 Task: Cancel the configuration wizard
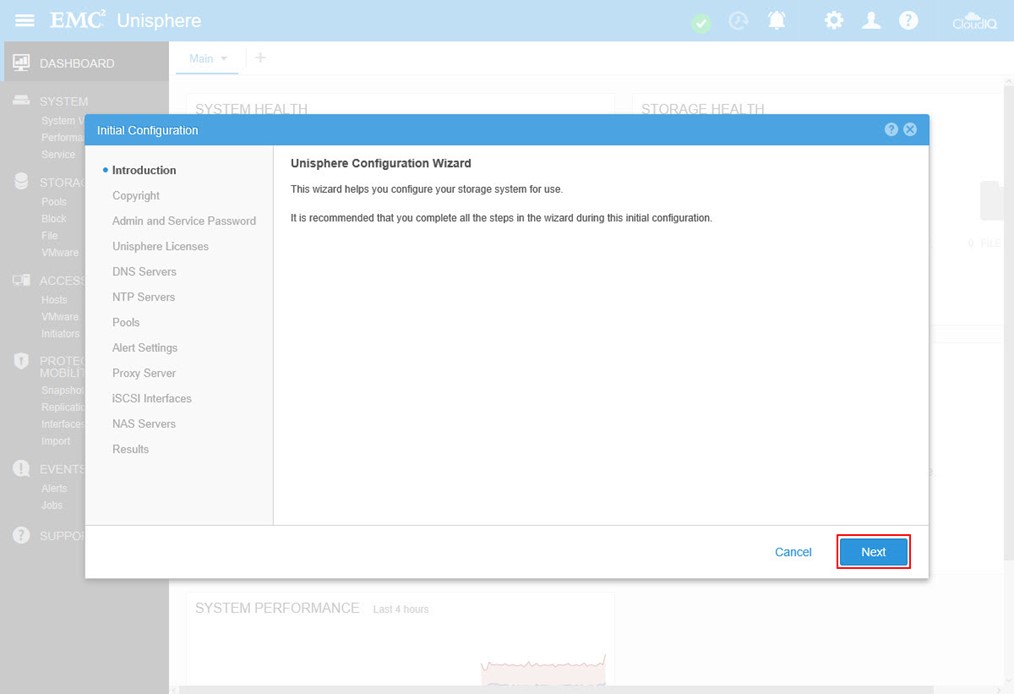pos(793,552)
